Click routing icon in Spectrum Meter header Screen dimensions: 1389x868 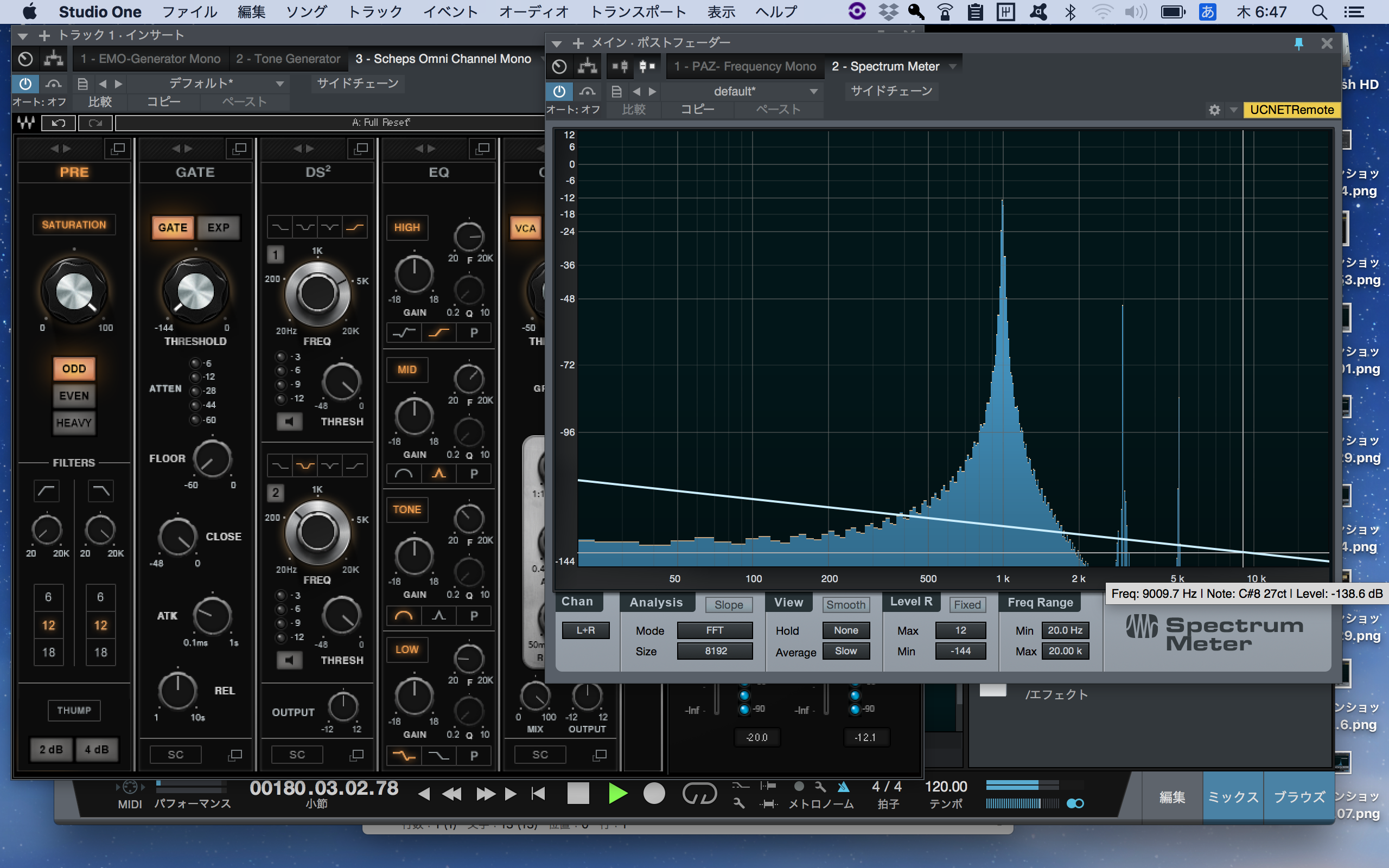587,67
